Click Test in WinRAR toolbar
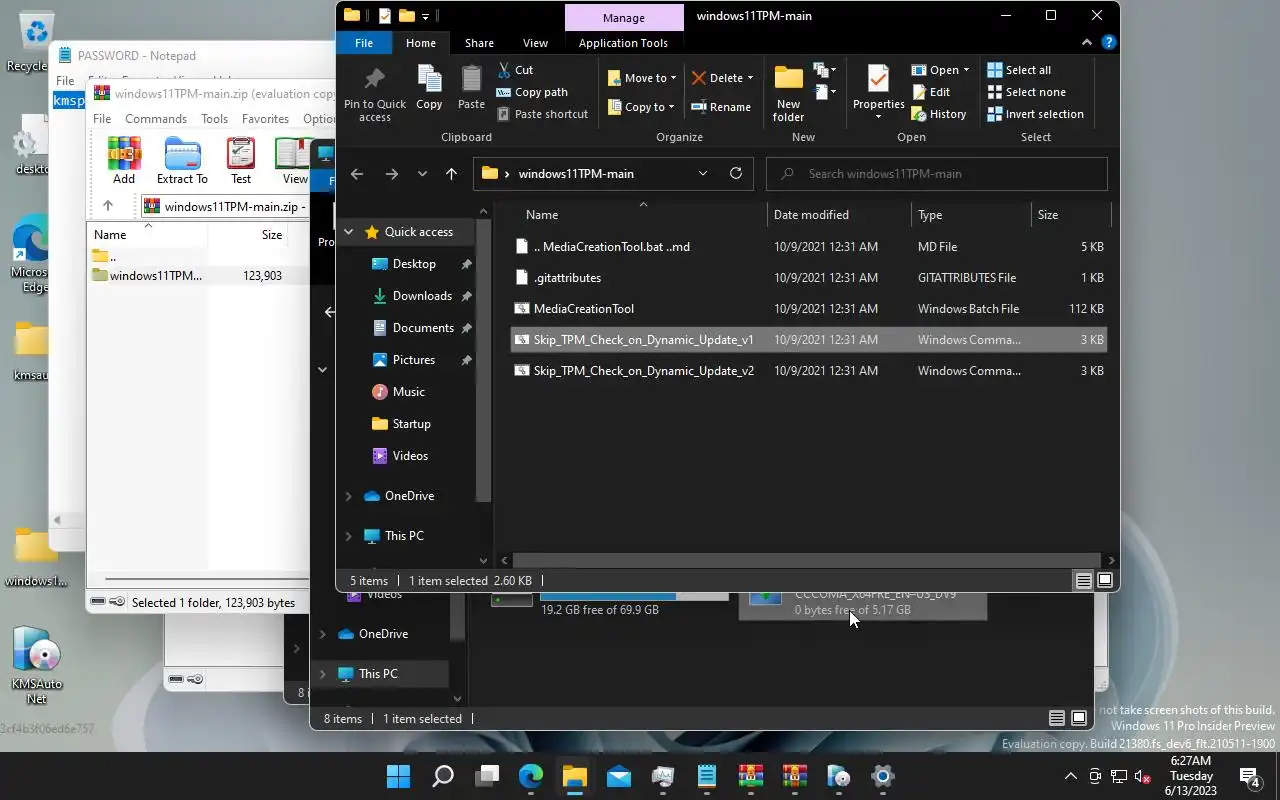This screenshot has width=1280, height=800. [x=241, y=161]
